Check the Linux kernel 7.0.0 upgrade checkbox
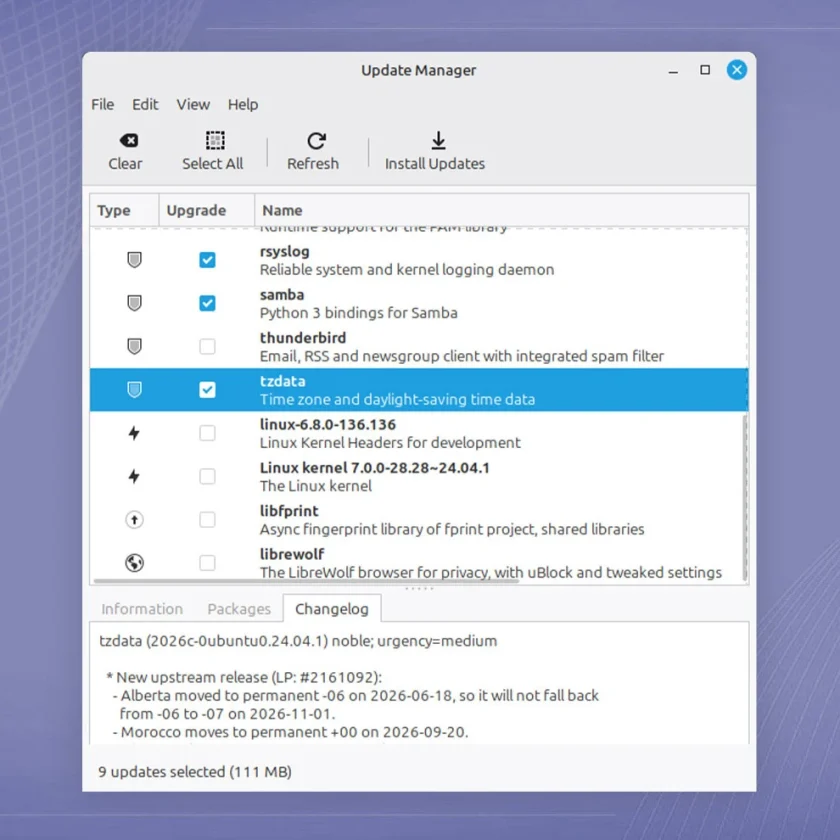This screenshot has width=840, height=840. (207, 476)
